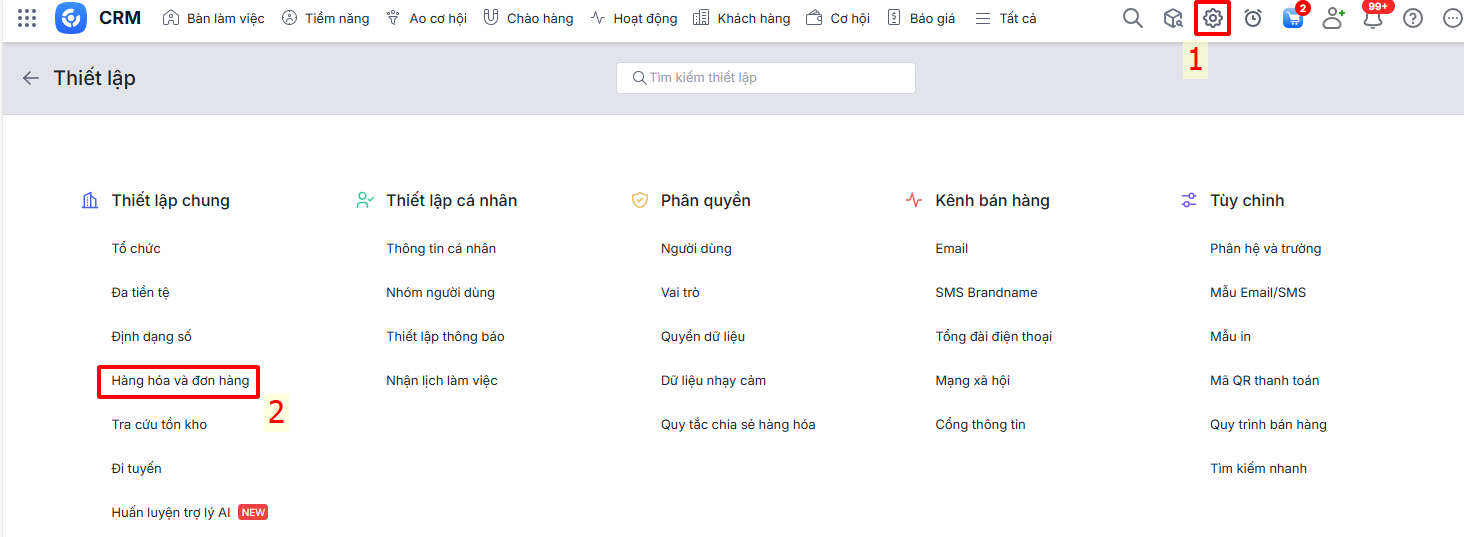Open Huấn luyện trợ lý AI link
The width and height of the screenshot is (1464, 537).
pyautogui.click(x=171, y=513)
